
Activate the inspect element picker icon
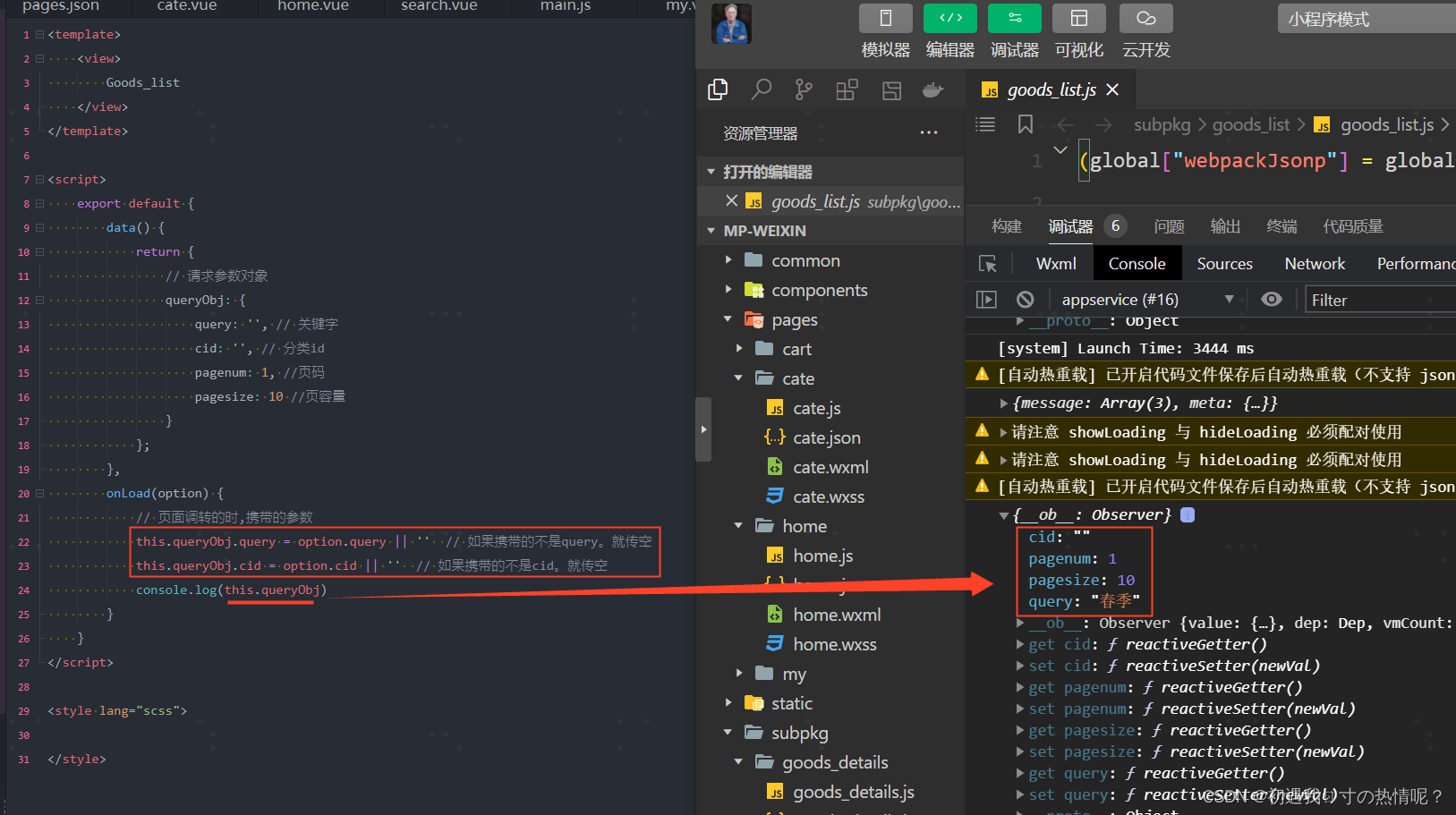point(988,264)
